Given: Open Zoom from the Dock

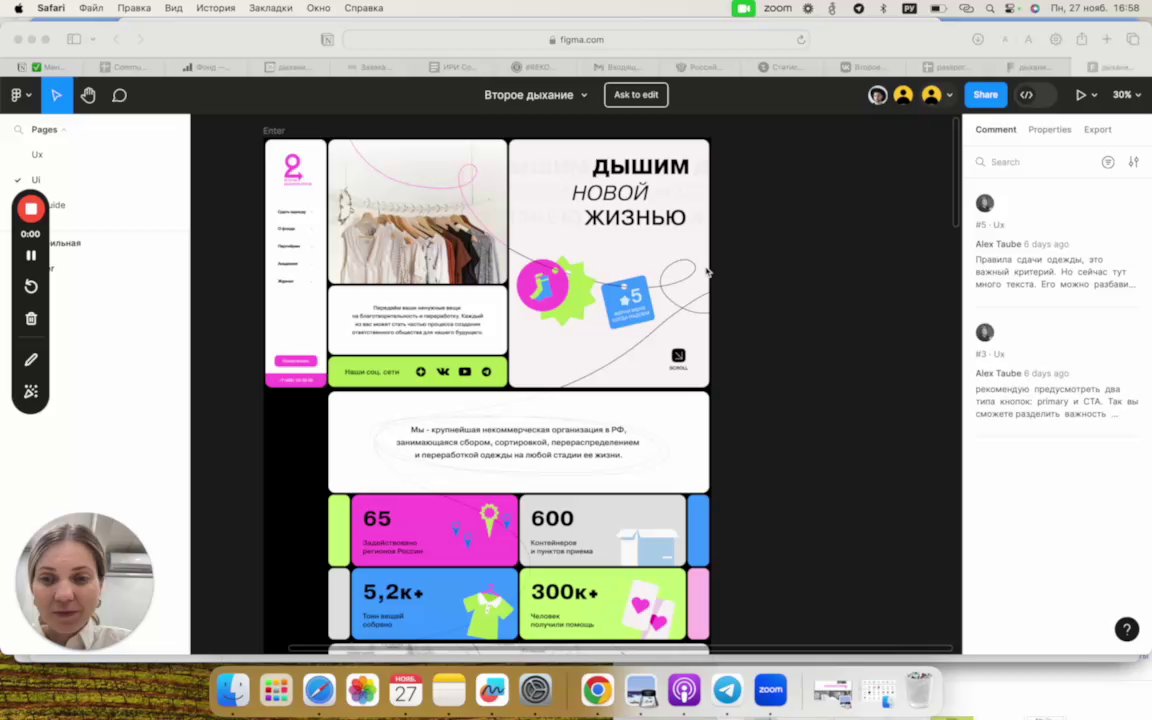Looking at the screenshot, I should point(770,690).
